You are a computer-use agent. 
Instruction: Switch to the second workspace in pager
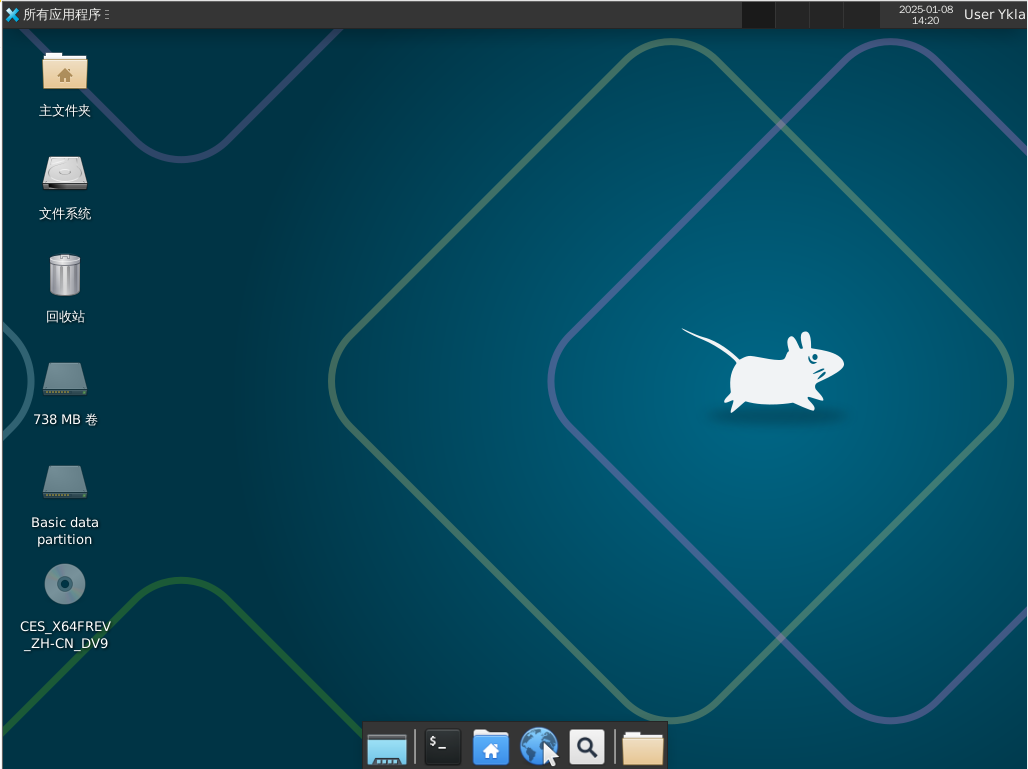click(793, 14)
